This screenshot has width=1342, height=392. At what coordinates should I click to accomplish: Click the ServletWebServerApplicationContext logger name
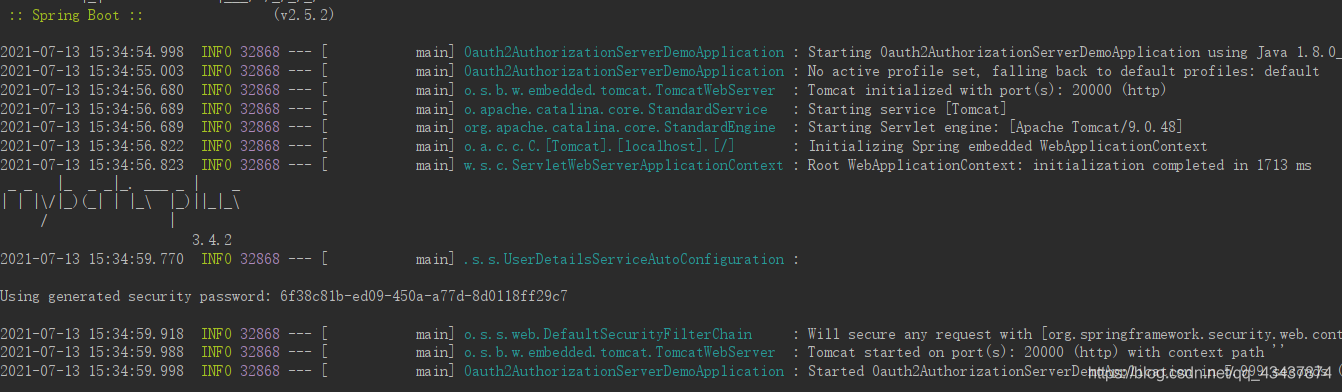tap(624, 165)
